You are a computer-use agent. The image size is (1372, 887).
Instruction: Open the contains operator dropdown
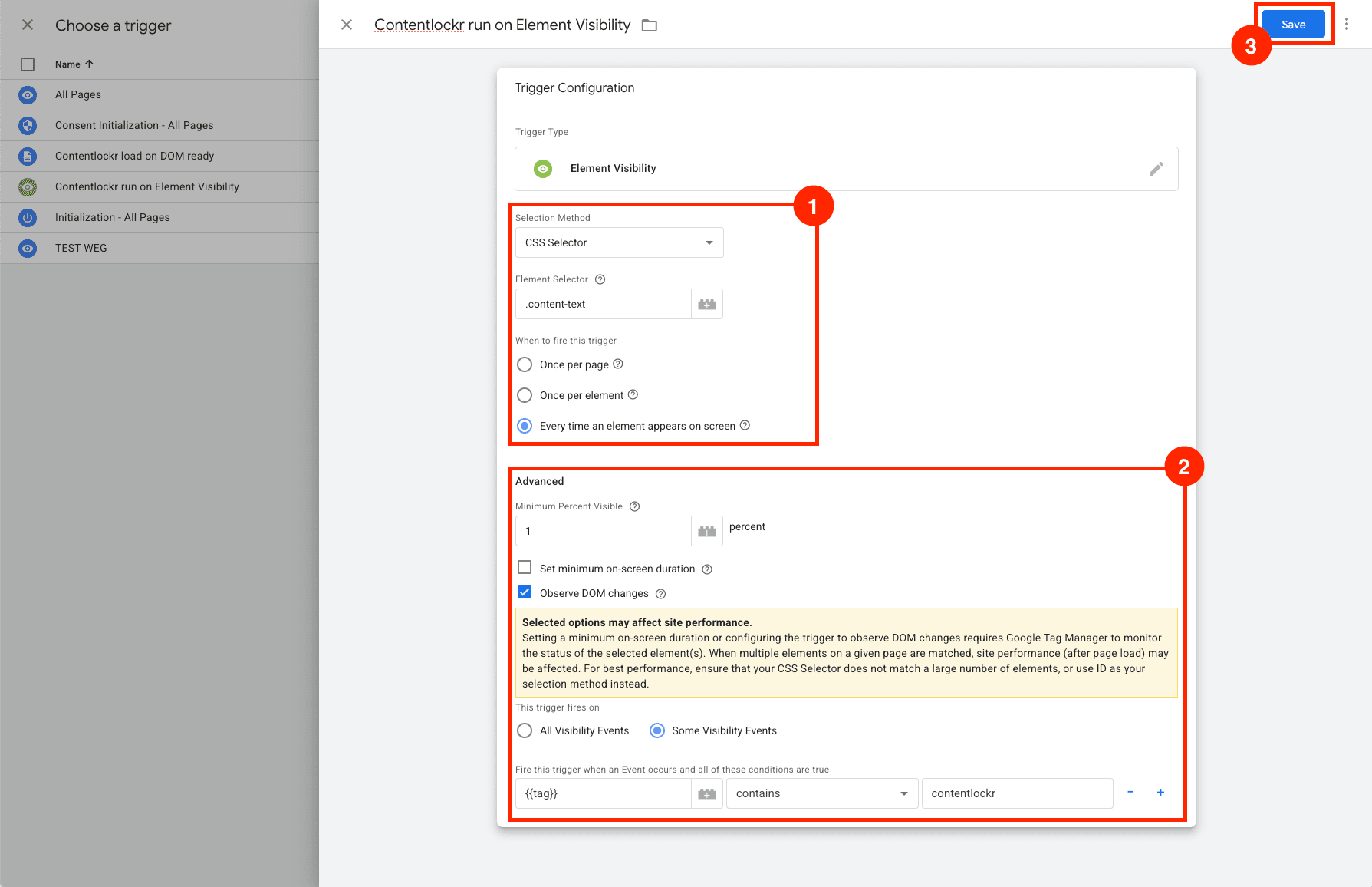[821, 793]
